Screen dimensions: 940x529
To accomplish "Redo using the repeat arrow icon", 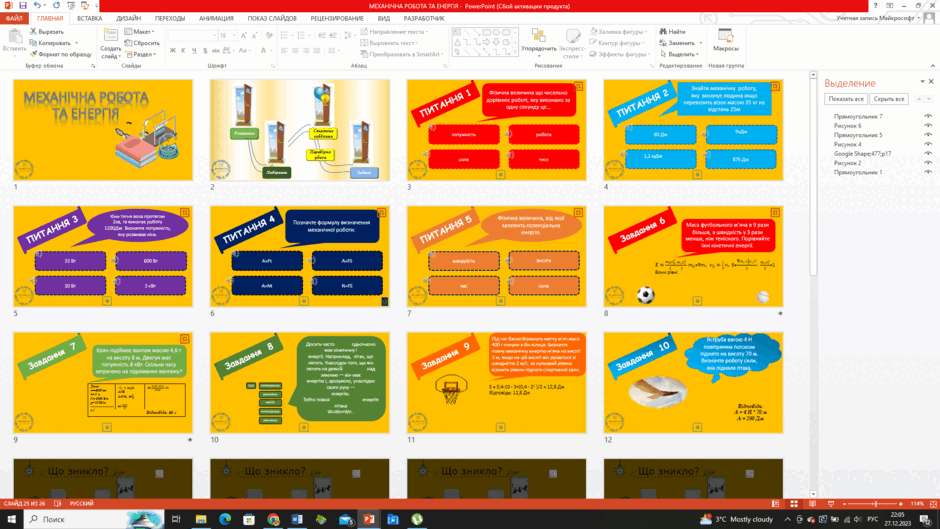I will coord(56,5).
